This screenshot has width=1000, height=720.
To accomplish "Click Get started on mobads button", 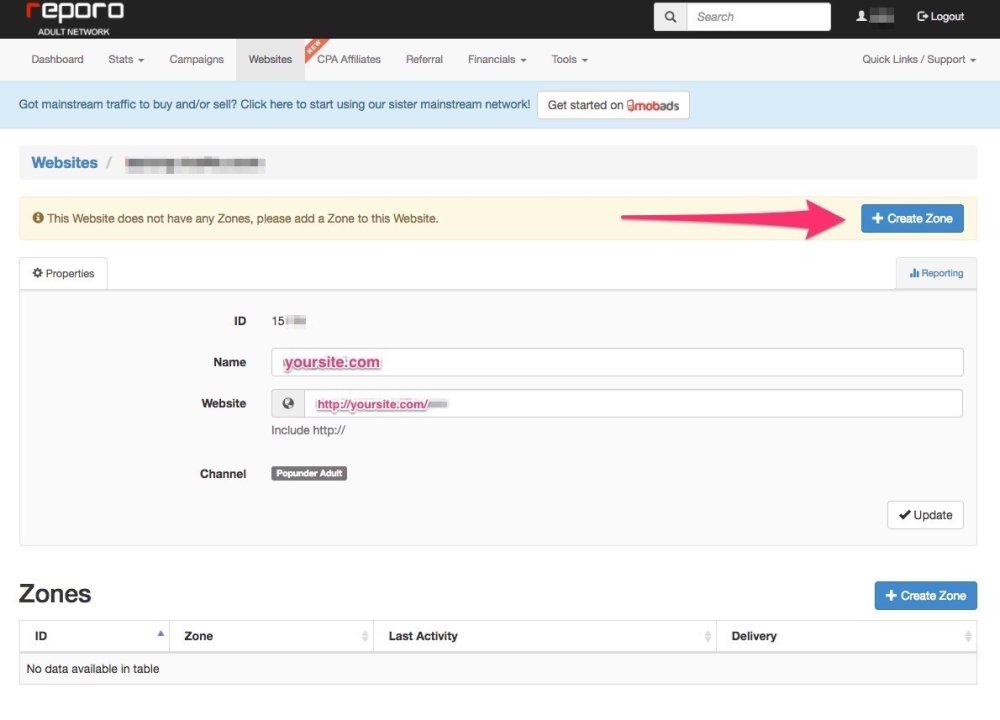I will [613, 105].
